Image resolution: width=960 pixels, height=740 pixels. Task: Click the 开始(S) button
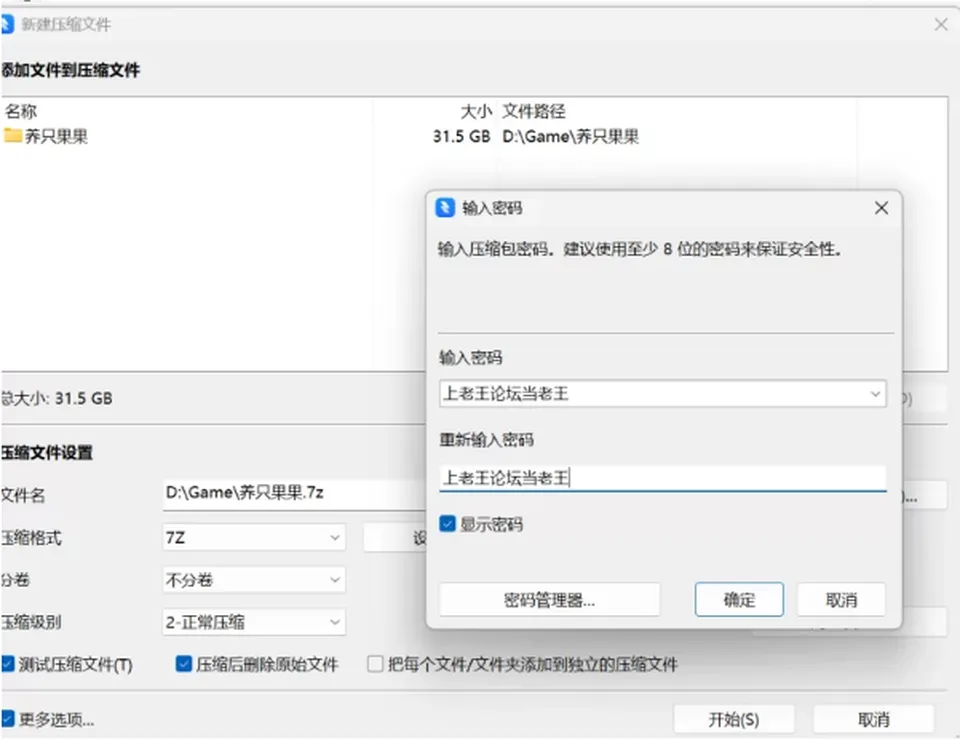[733, 719]
